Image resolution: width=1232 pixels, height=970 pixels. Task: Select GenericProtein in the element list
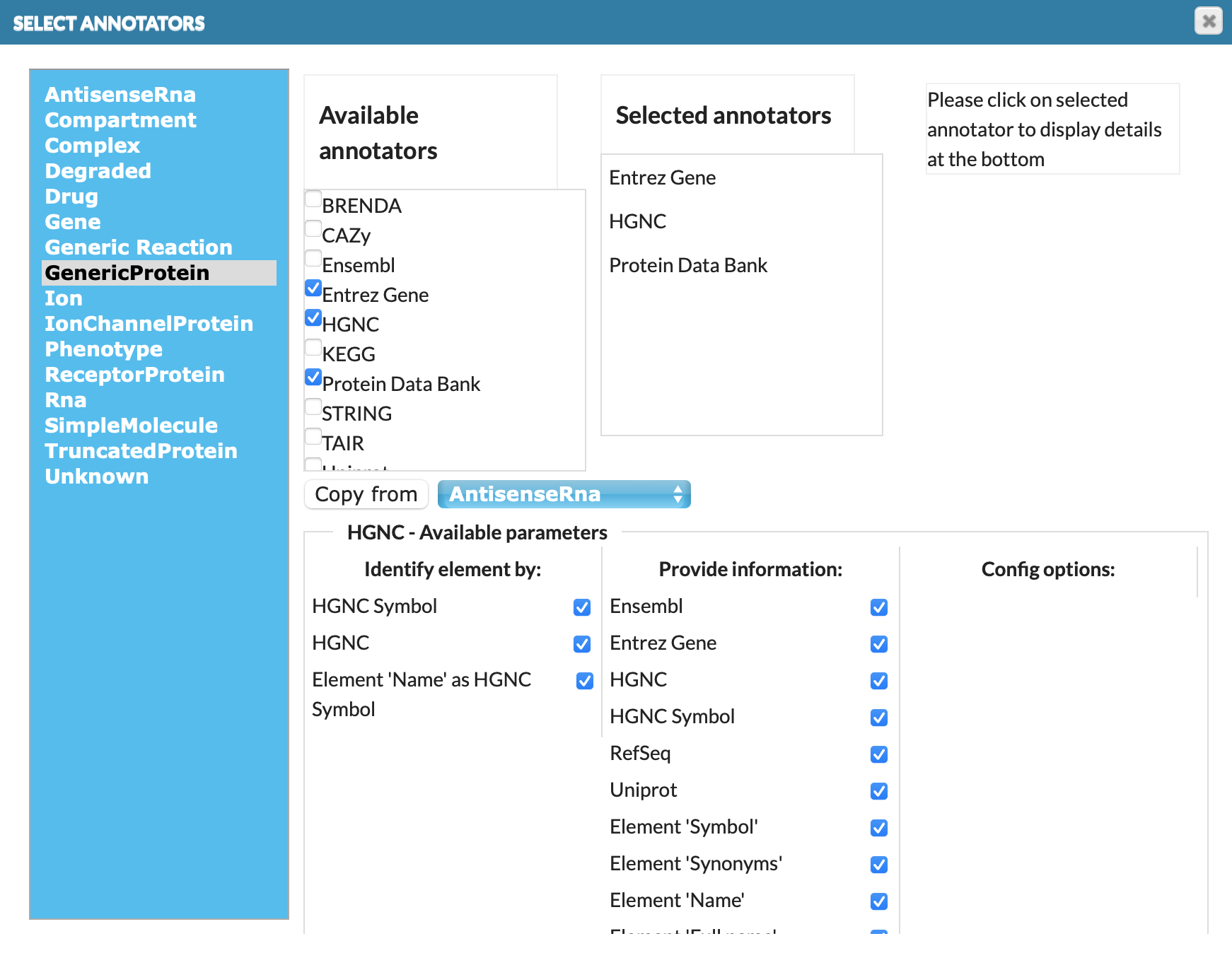coord(127,273)
